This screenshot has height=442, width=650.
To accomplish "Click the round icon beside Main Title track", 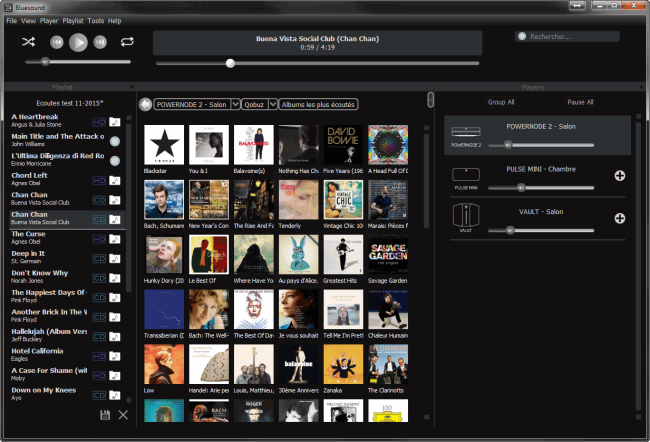I will (115, 141).
